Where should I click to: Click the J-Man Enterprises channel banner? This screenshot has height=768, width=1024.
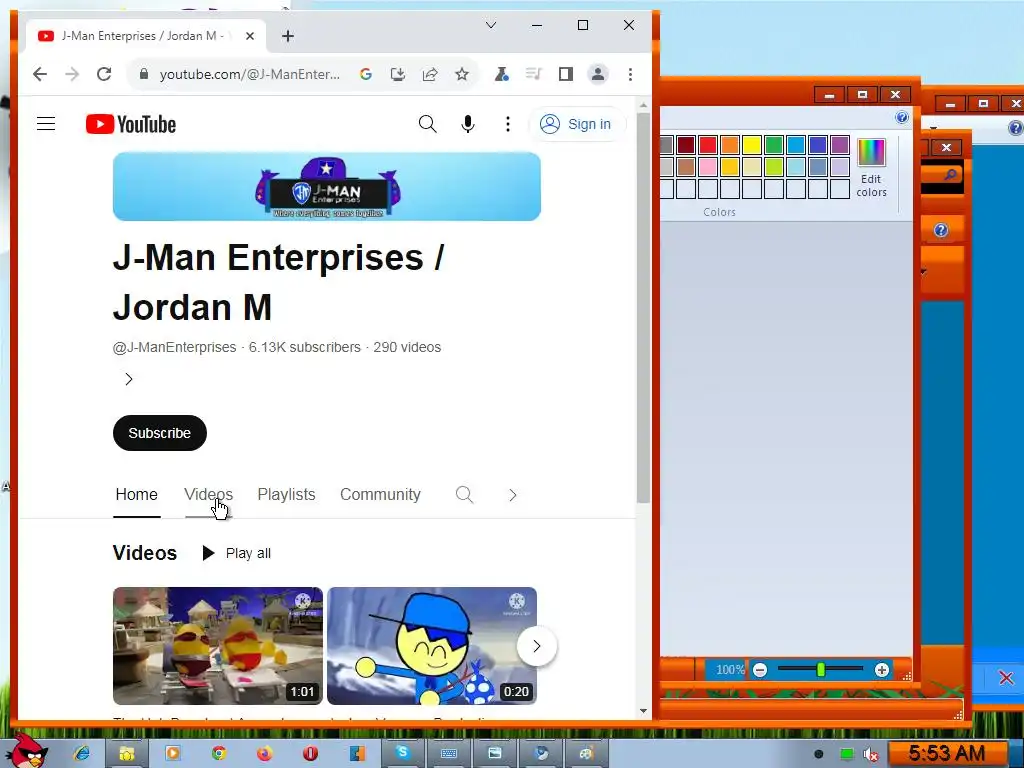coord(327,187)
